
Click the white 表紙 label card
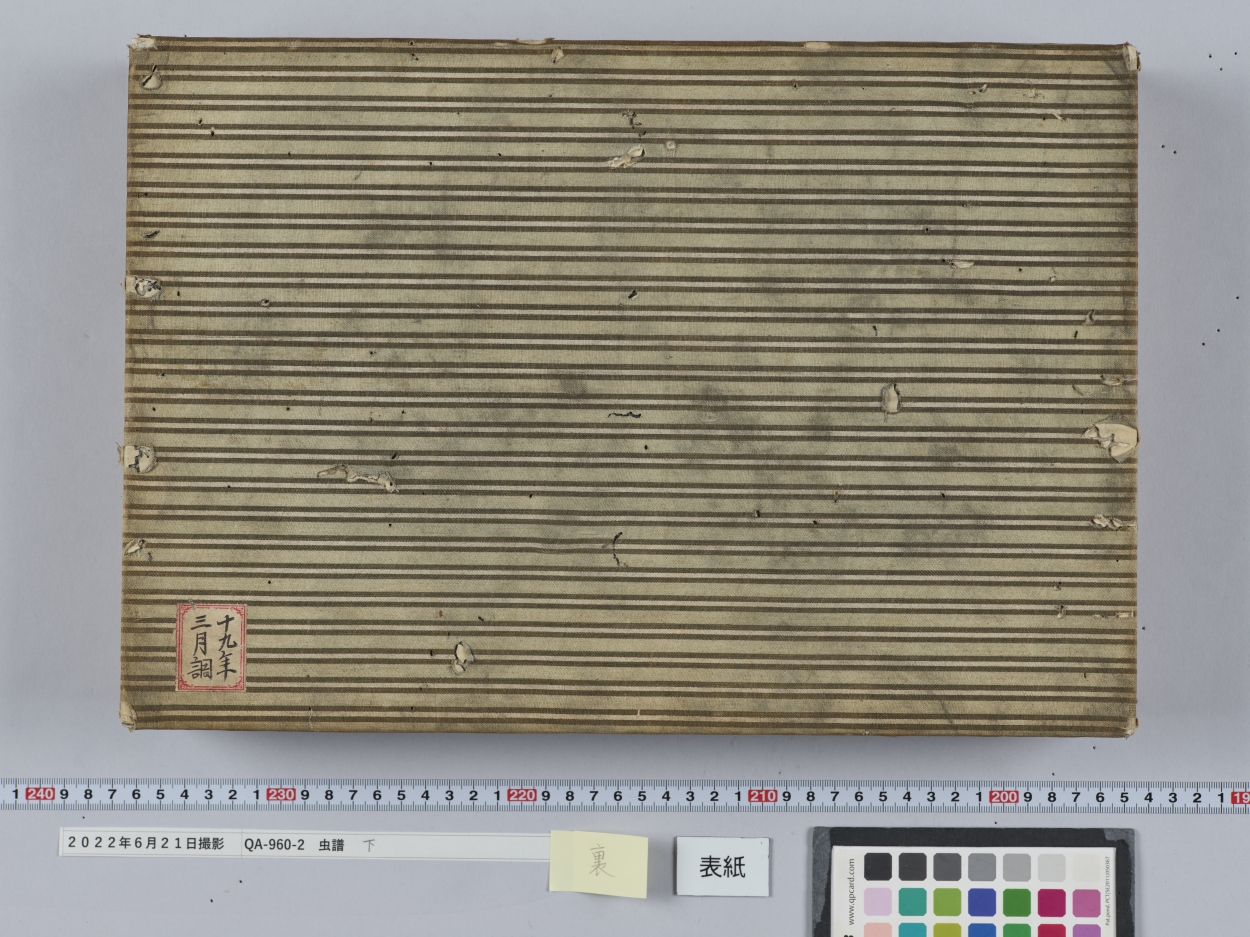[722, 867]
